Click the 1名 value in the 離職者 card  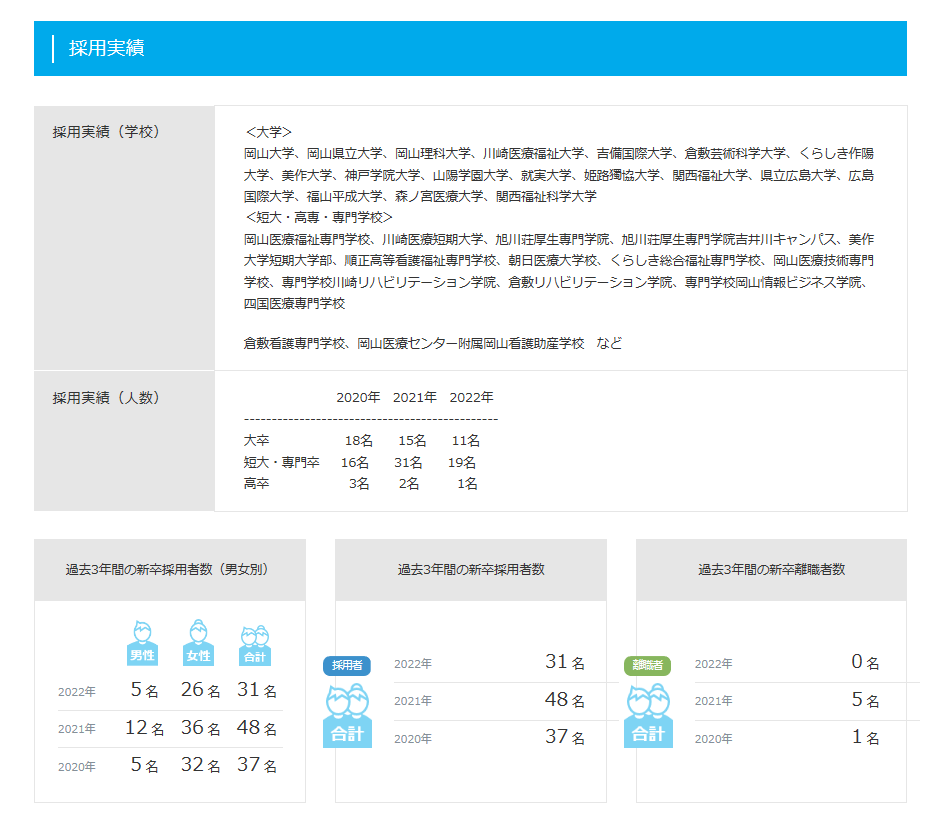865,737
